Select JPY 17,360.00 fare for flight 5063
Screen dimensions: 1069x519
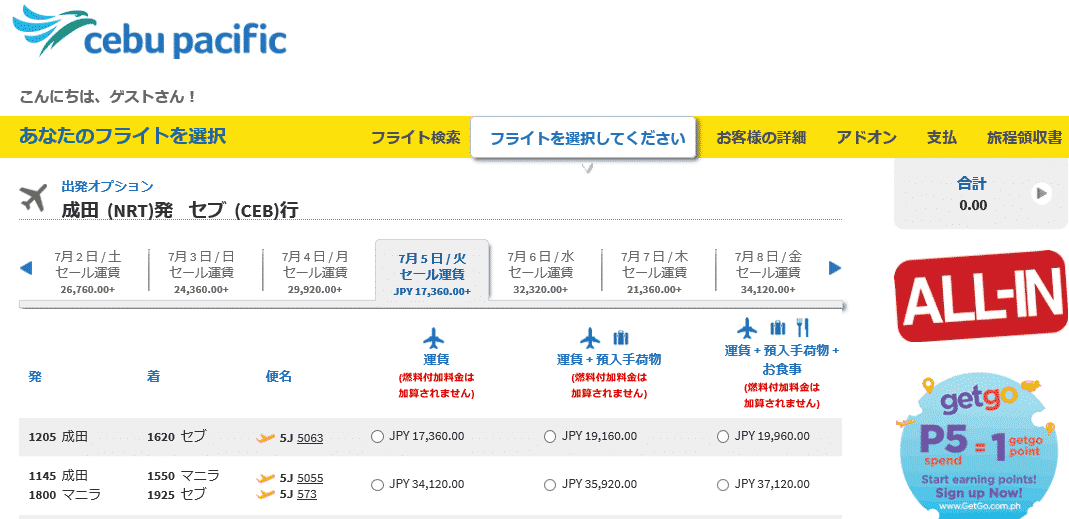pos(377,437)
